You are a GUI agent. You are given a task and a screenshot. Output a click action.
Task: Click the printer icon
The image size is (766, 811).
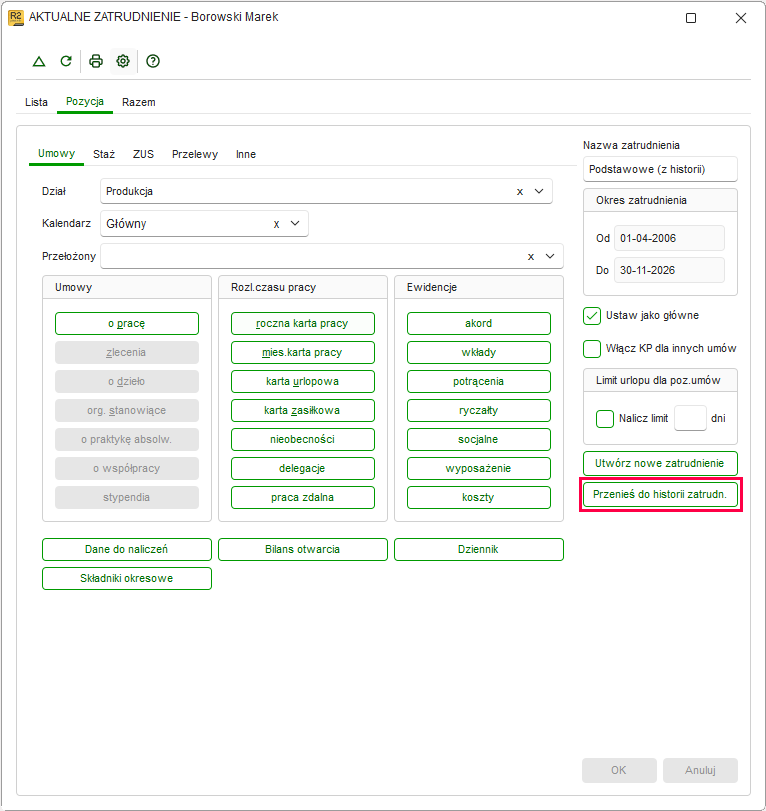point(96,62)
